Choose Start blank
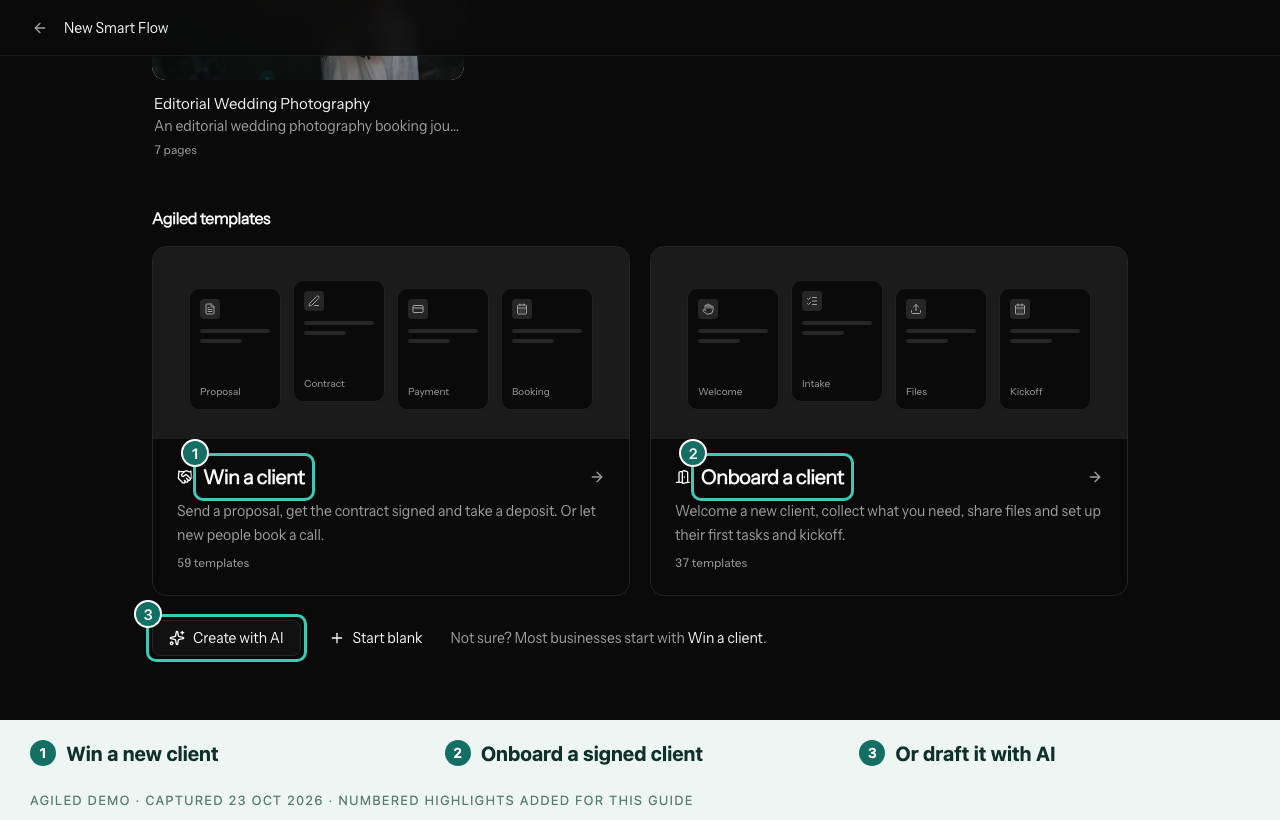The width and height of the screenshot is (1280, 820). click(376, 638)
